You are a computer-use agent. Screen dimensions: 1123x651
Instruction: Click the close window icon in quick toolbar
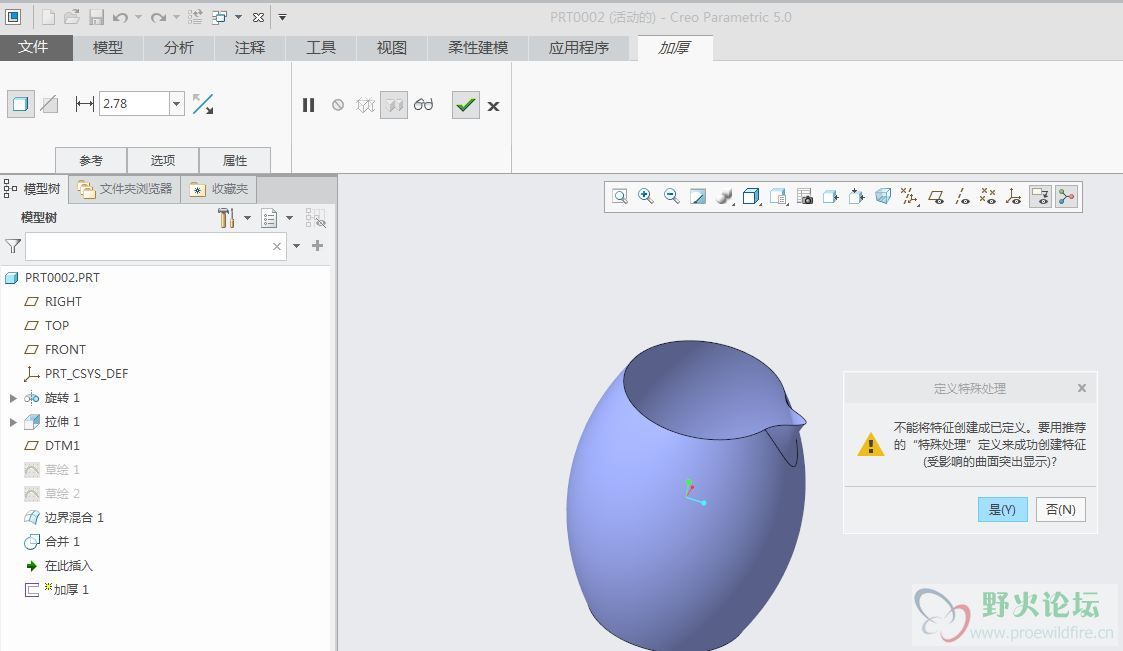(x=259, y=17)
